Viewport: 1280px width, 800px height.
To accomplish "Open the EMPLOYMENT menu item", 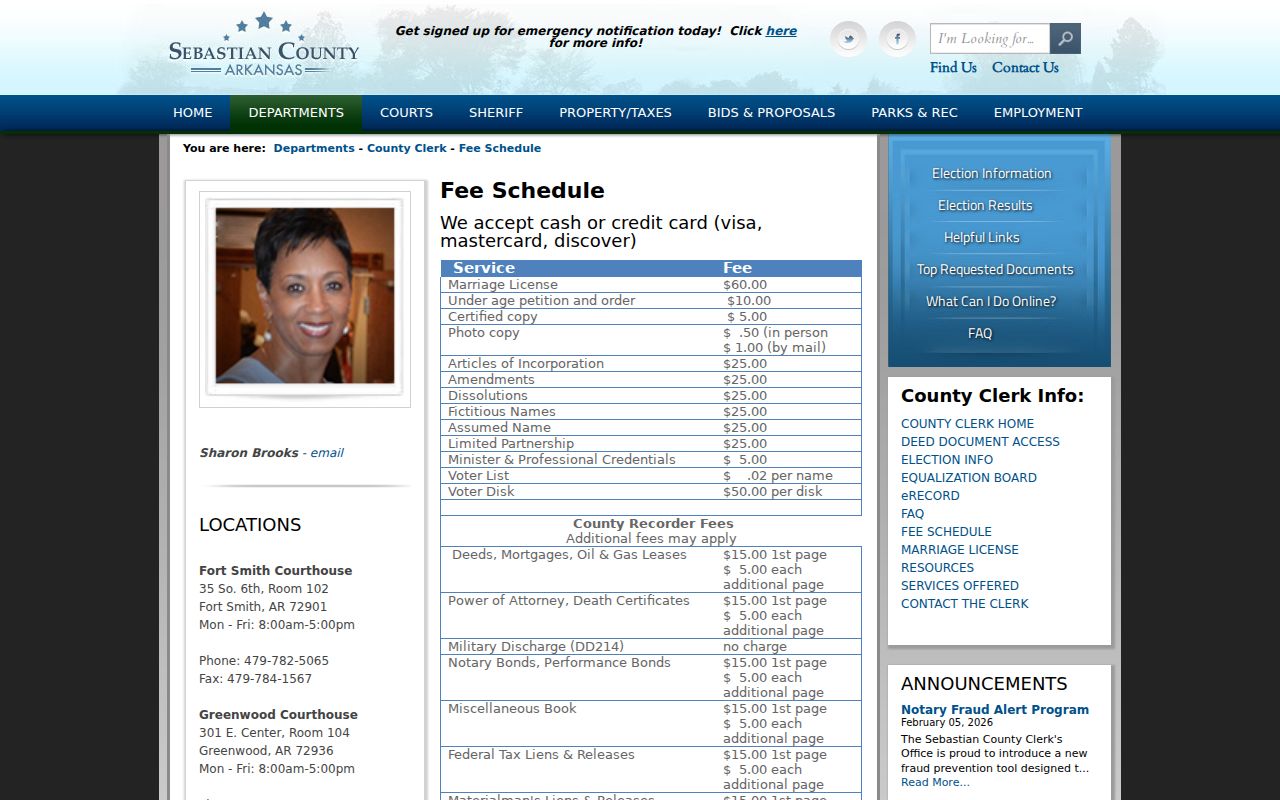I will coord(1038,113).
